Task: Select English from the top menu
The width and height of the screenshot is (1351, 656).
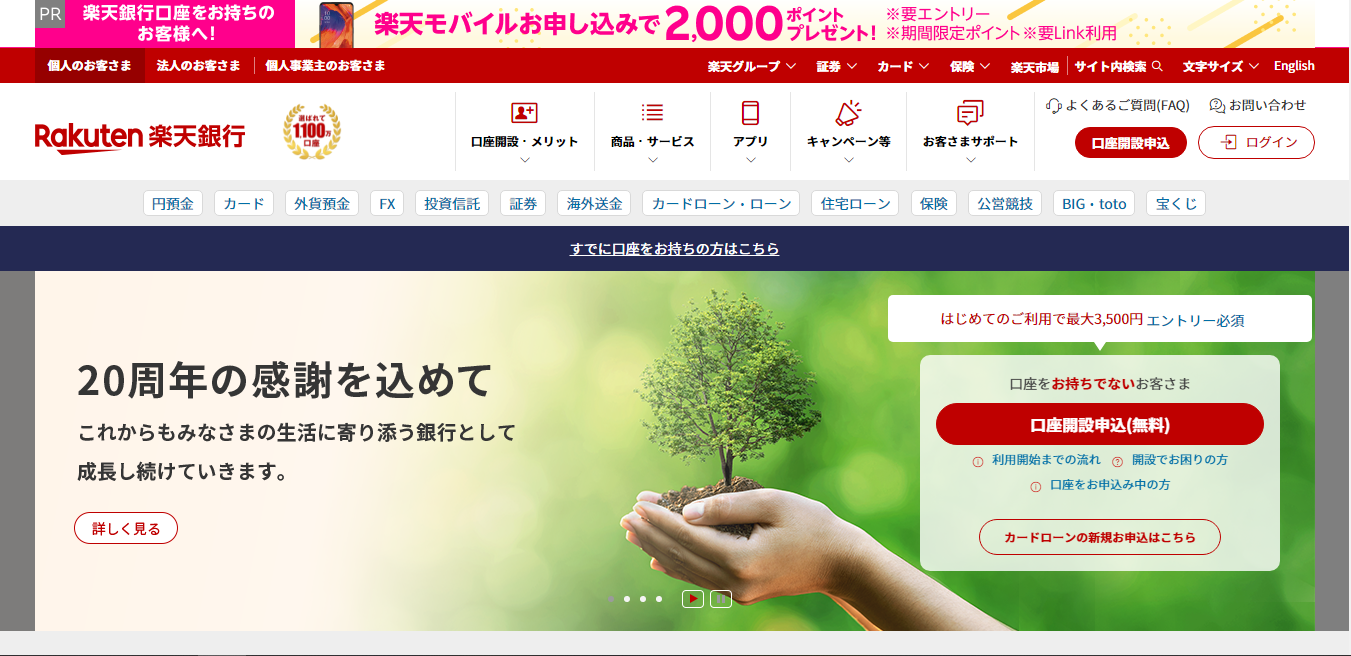Action: 1293,65
